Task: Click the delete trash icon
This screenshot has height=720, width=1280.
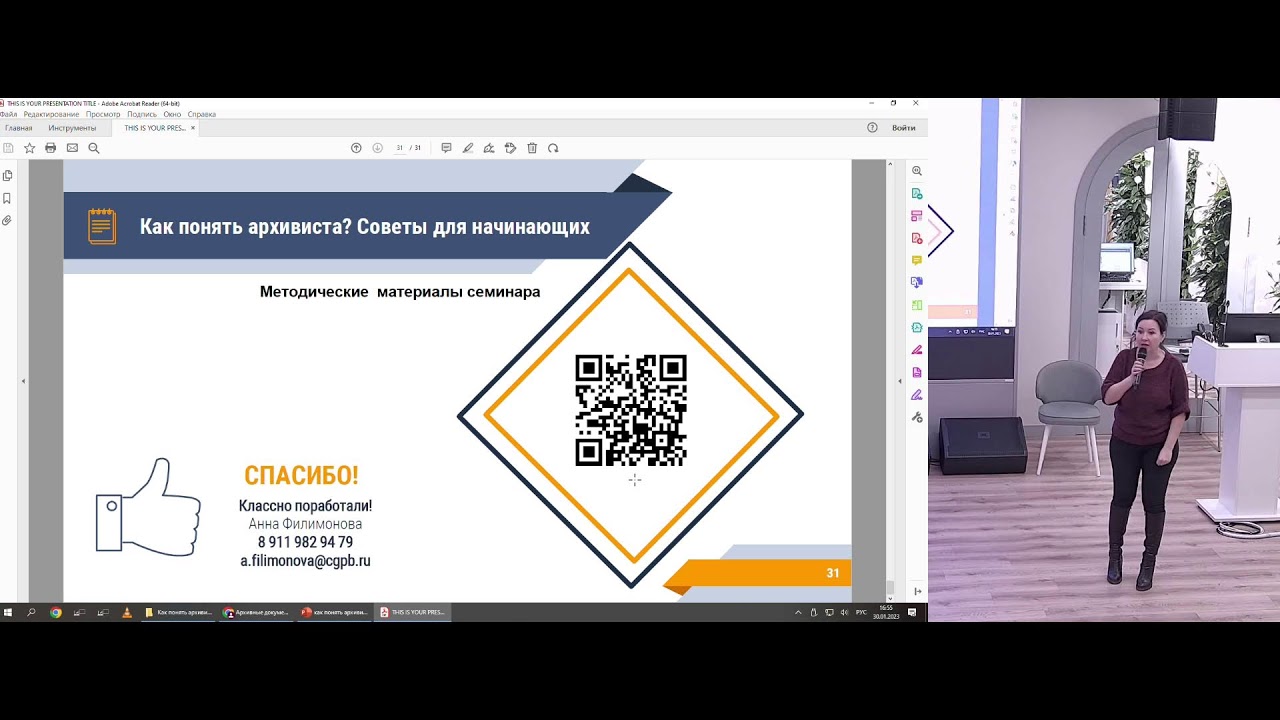Action: point(532,148)
